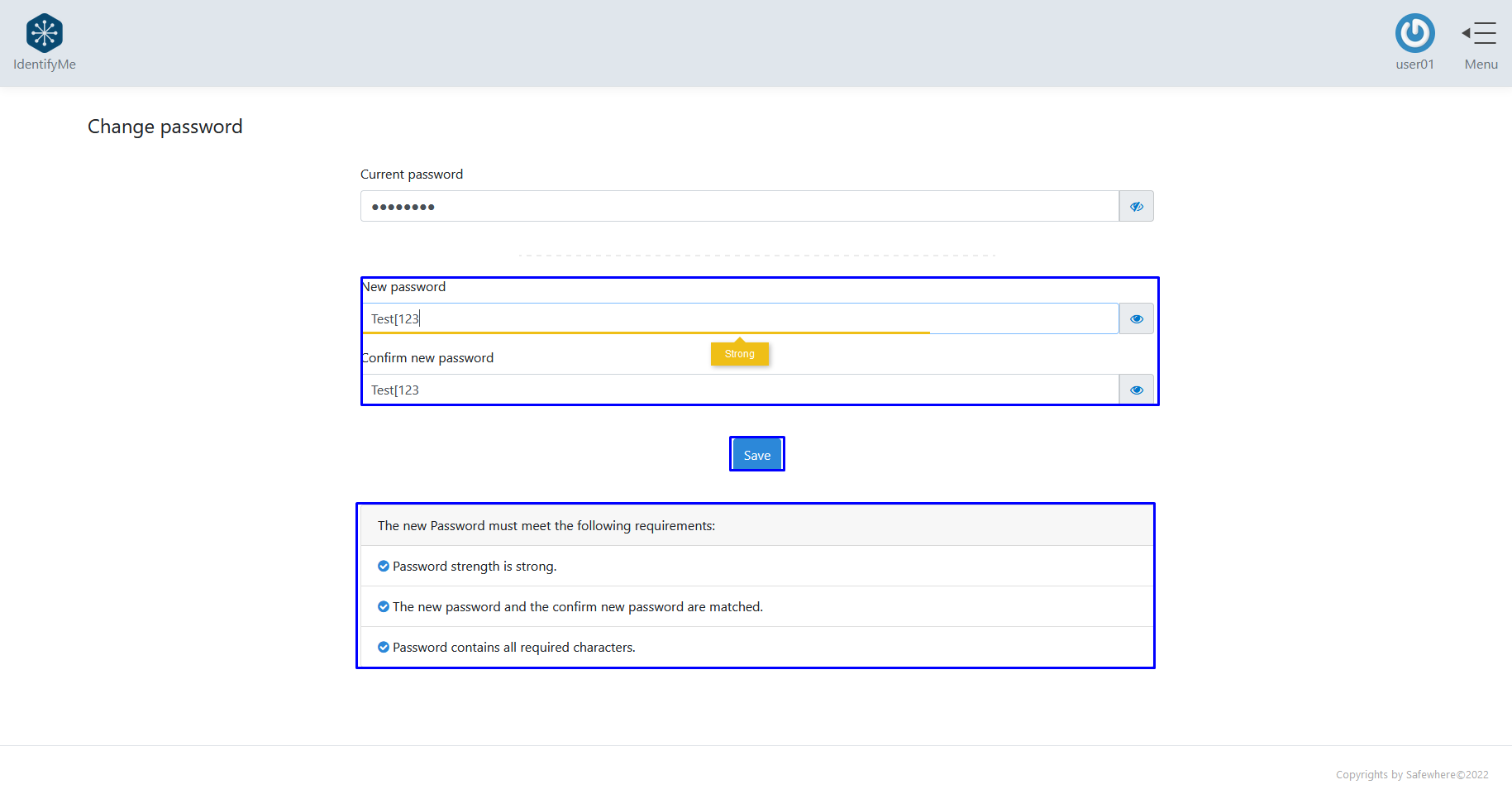Click the user01 username label
The width and height of the screenshot is (1512, 799).
coord(1414,65)
